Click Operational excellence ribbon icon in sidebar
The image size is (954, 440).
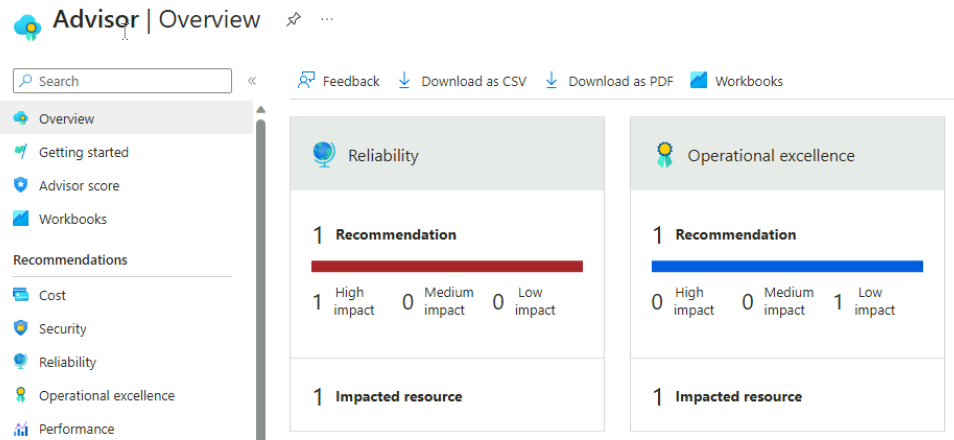coord(20,396)
